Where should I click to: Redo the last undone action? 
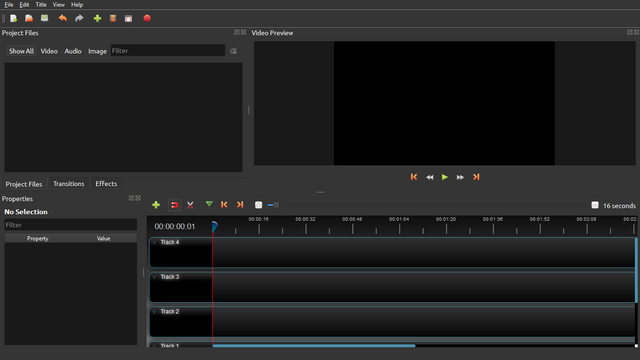coord(79,18)
